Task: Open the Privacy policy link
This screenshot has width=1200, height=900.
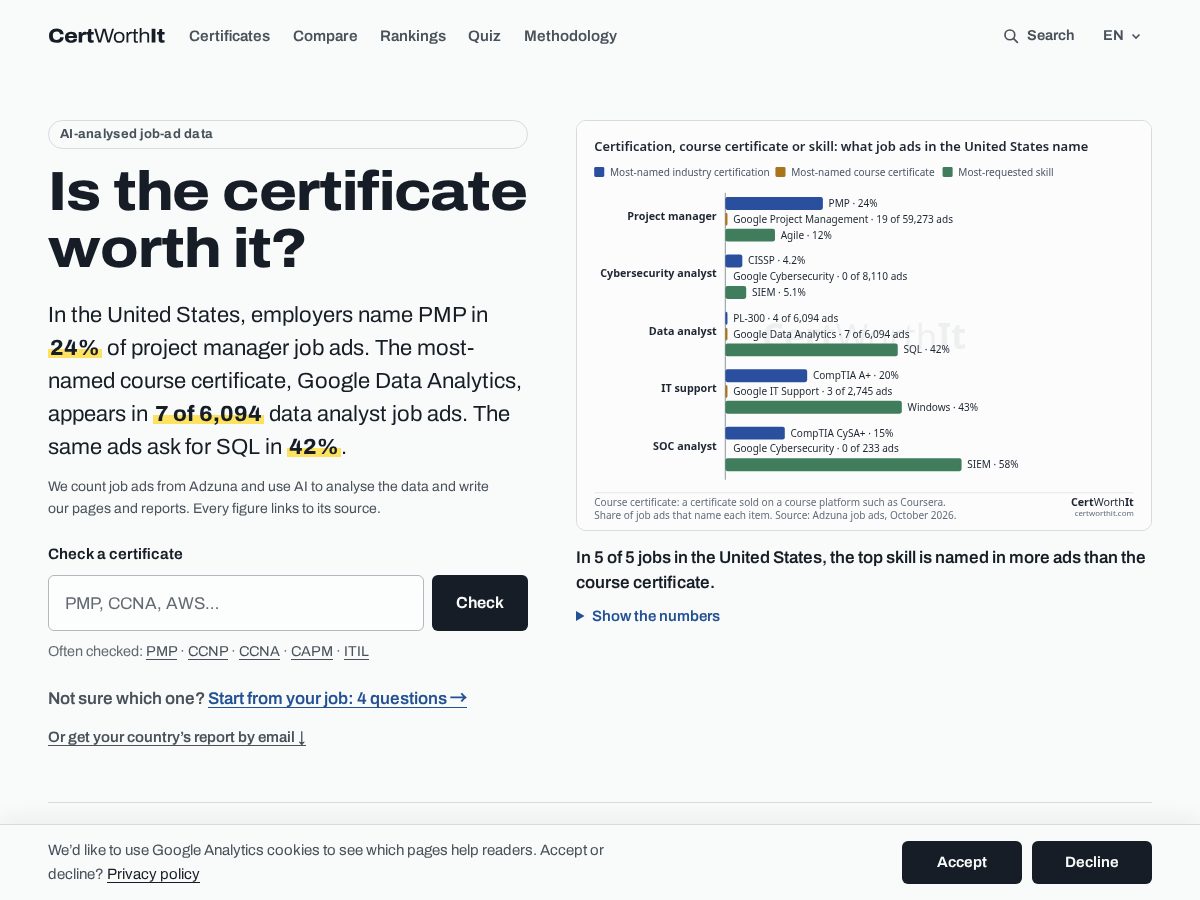Action: tap(153, 875)
